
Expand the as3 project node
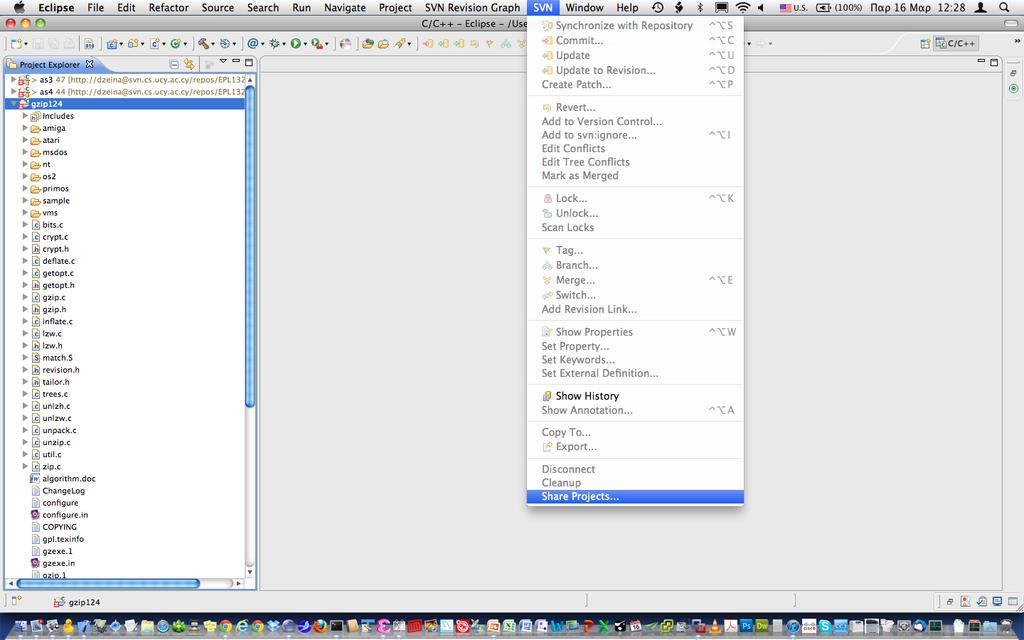13,79
